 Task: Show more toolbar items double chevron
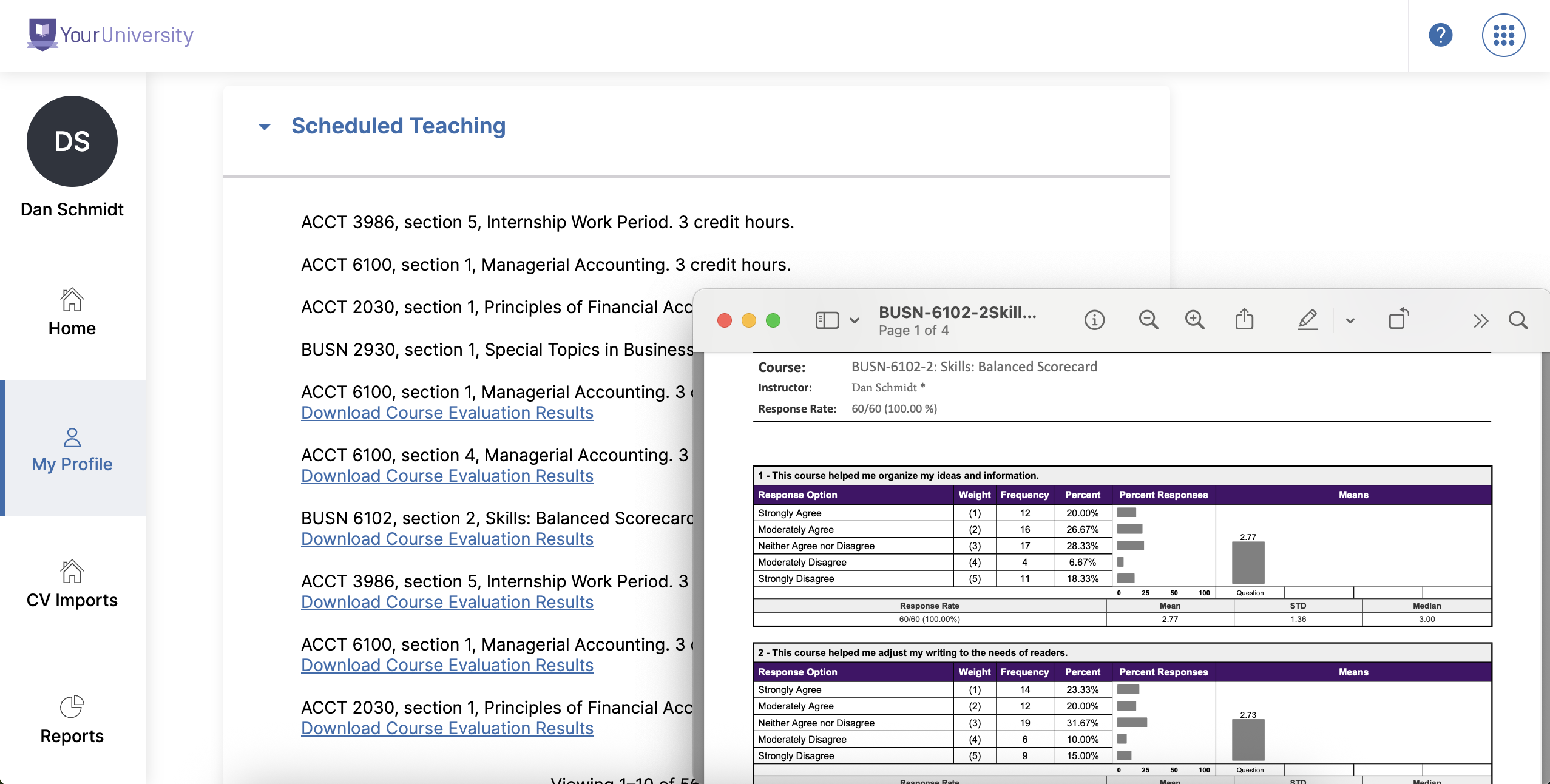(x=1481, y=320)
